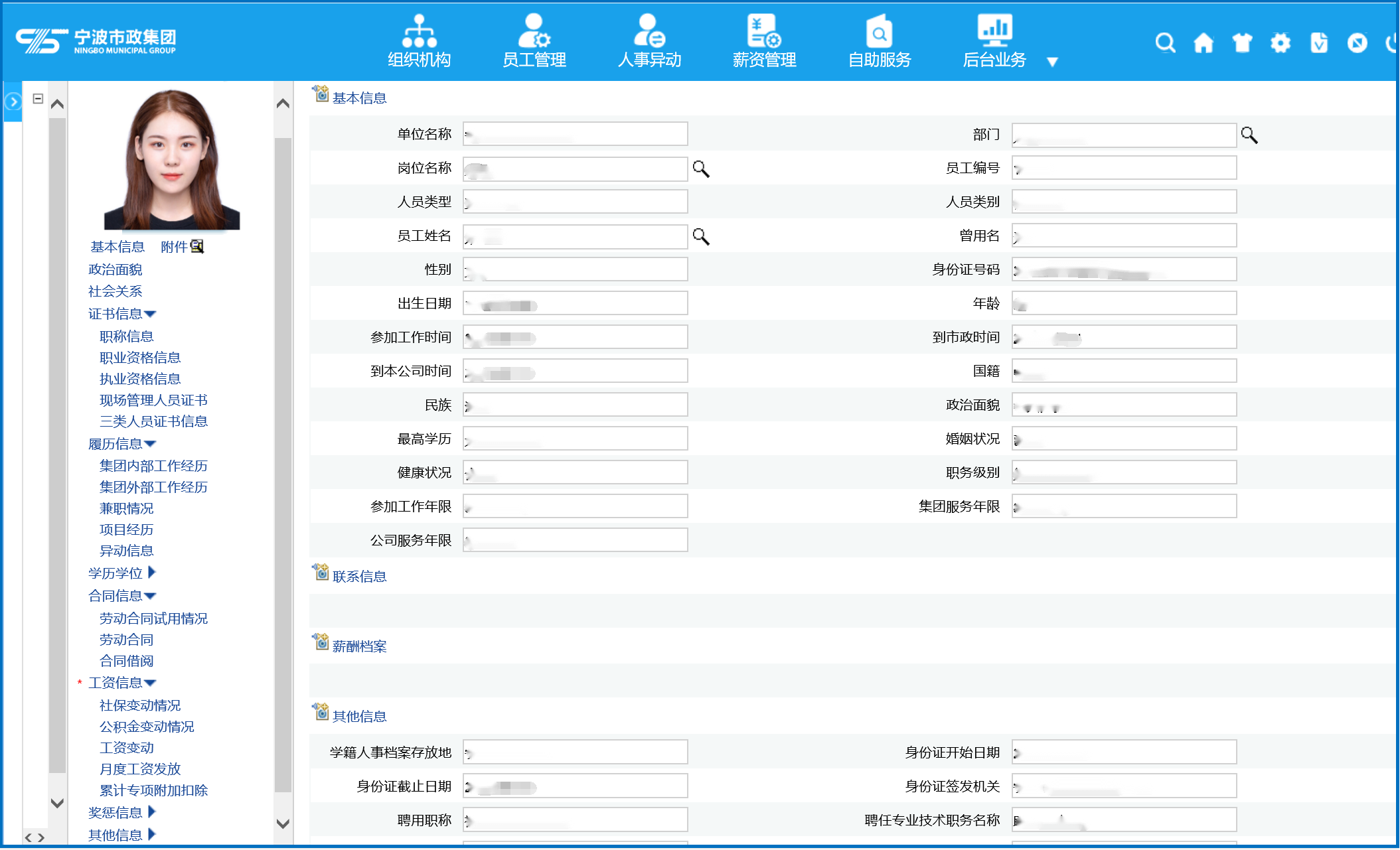The image size is (1400, 850).
Task: Open the 附件 attachment icon
Action: [197, 247]
